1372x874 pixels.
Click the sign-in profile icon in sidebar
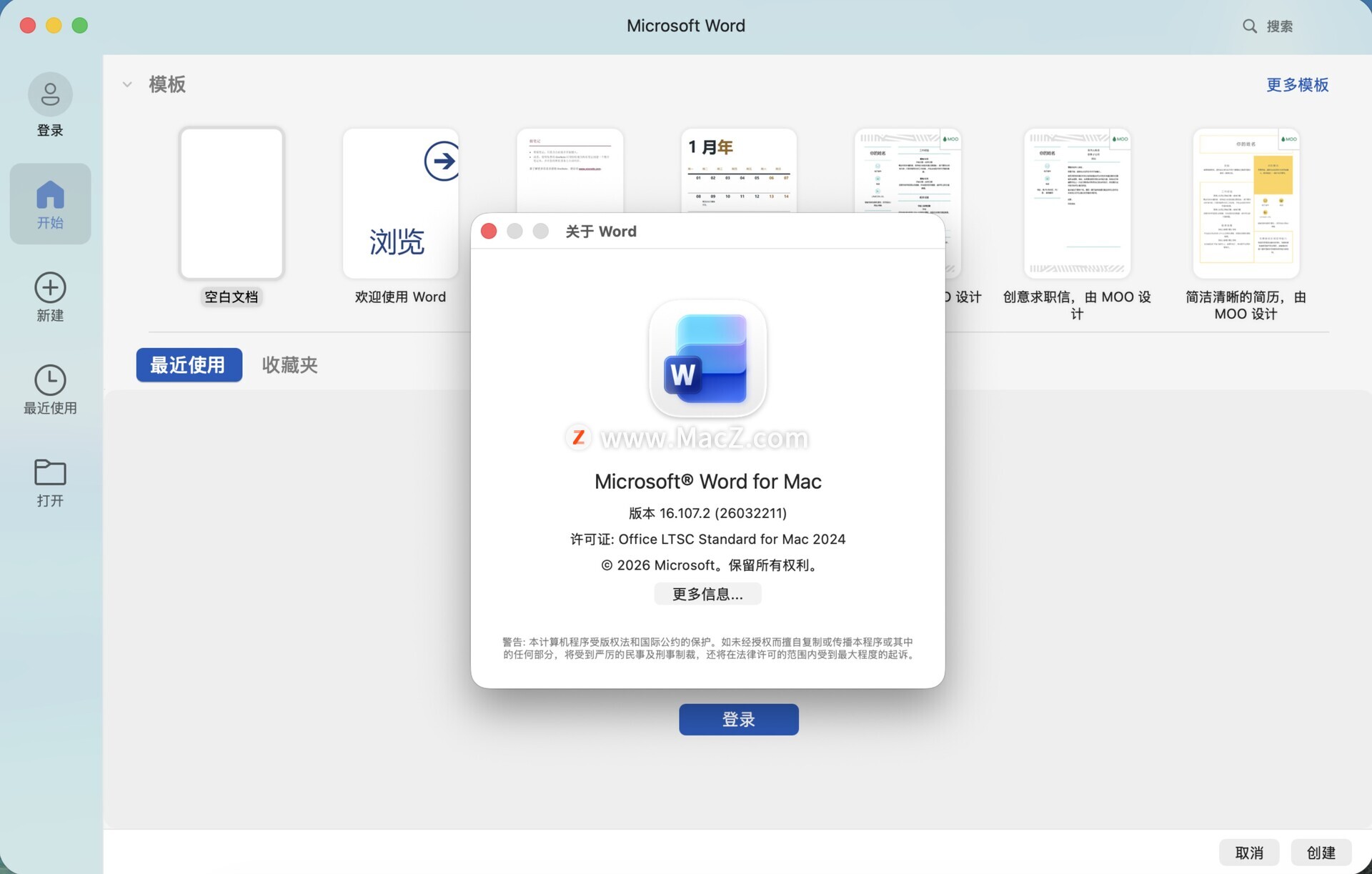coord(50,94)
